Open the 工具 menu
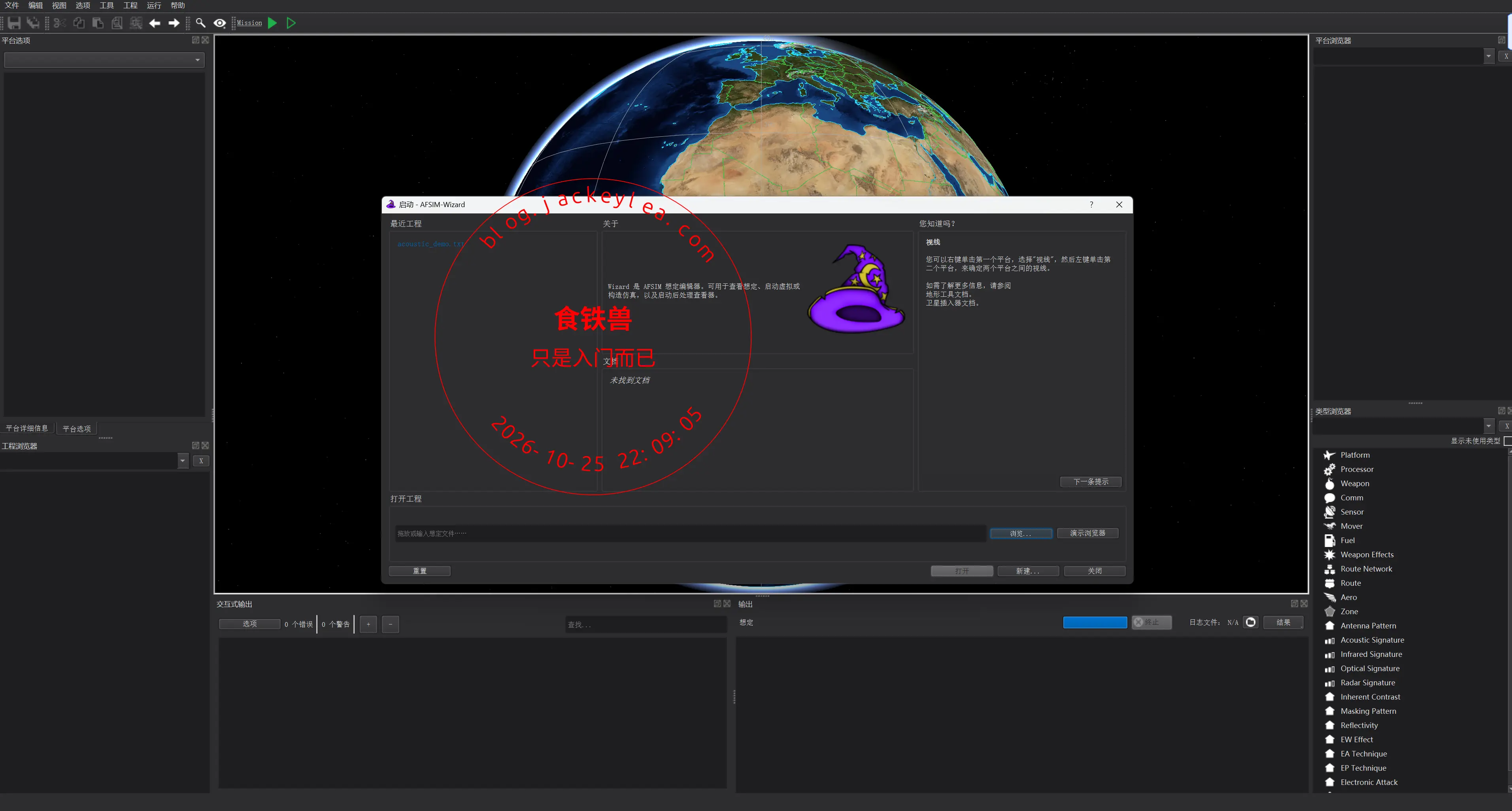 coord(106,5)
